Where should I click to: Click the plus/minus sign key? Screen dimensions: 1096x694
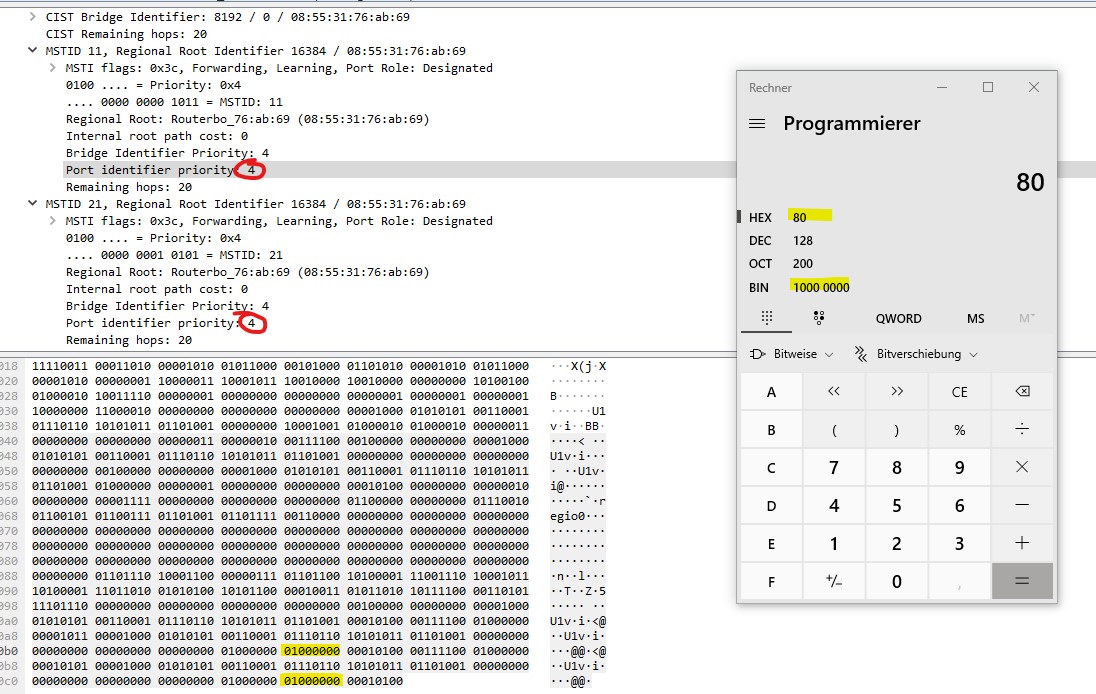(x=834, y=581)
